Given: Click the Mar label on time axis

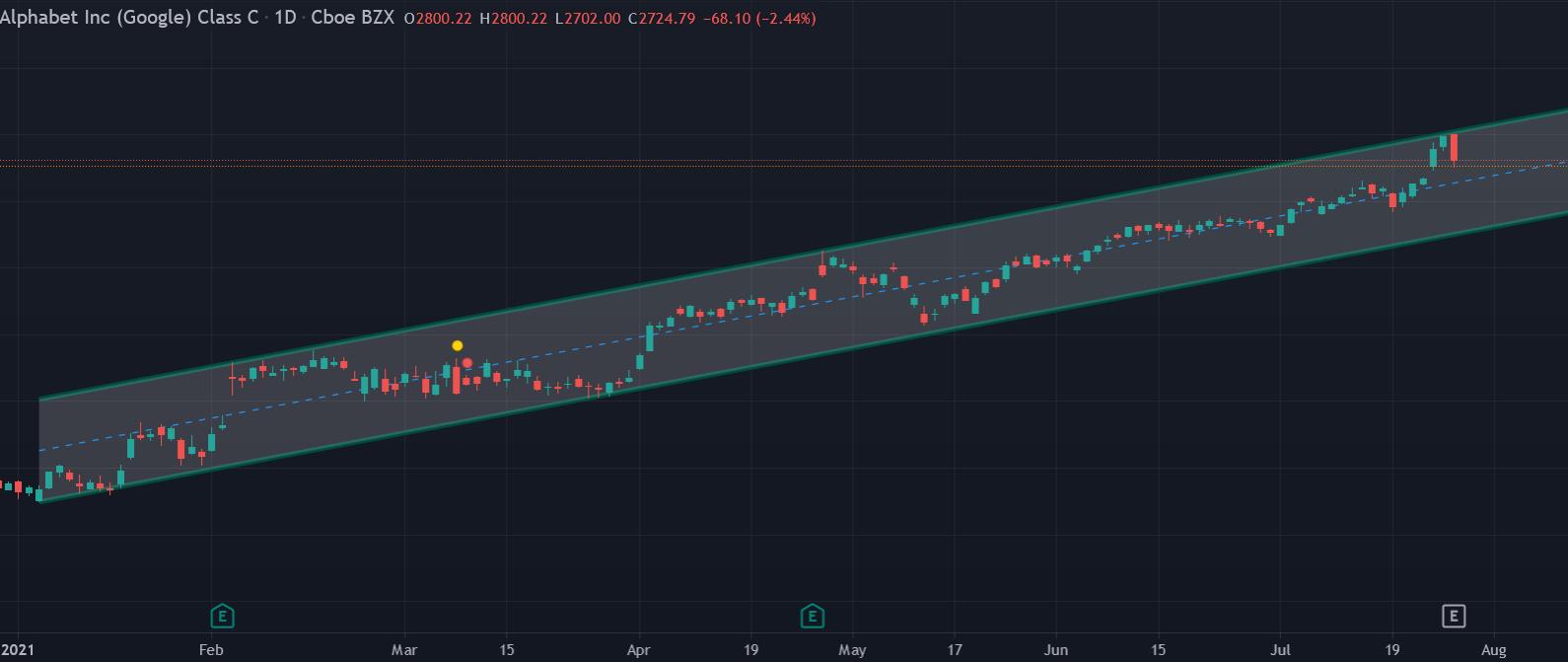Looking at the screenshot, I should (404, 650).
